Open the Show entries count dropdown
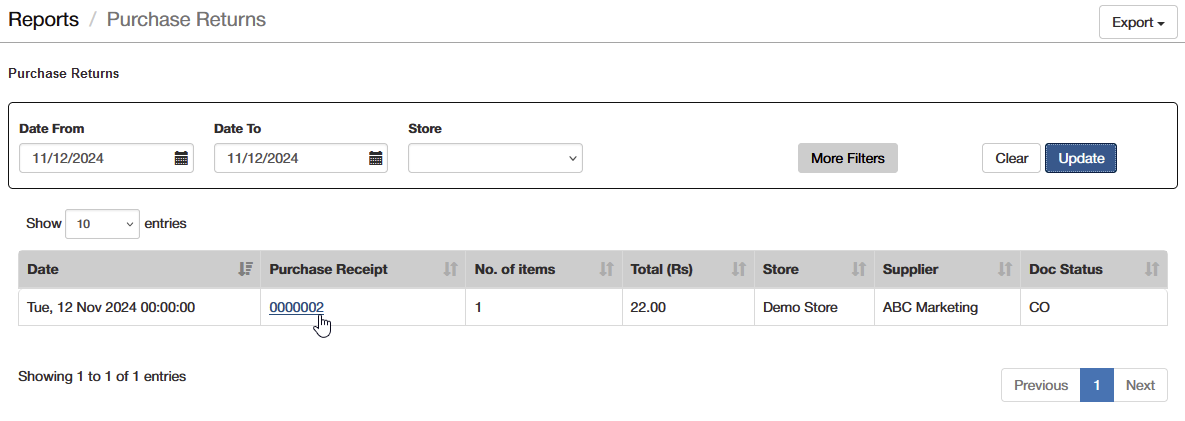The width and height of the screenshot is (1185, 421). coord(102,224)
